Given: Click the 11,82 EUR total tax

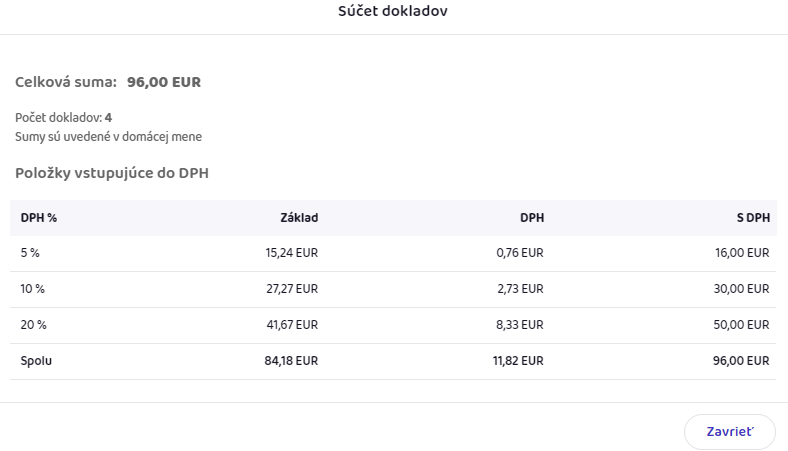Looking at the screenshot, I should pos(518,361).
